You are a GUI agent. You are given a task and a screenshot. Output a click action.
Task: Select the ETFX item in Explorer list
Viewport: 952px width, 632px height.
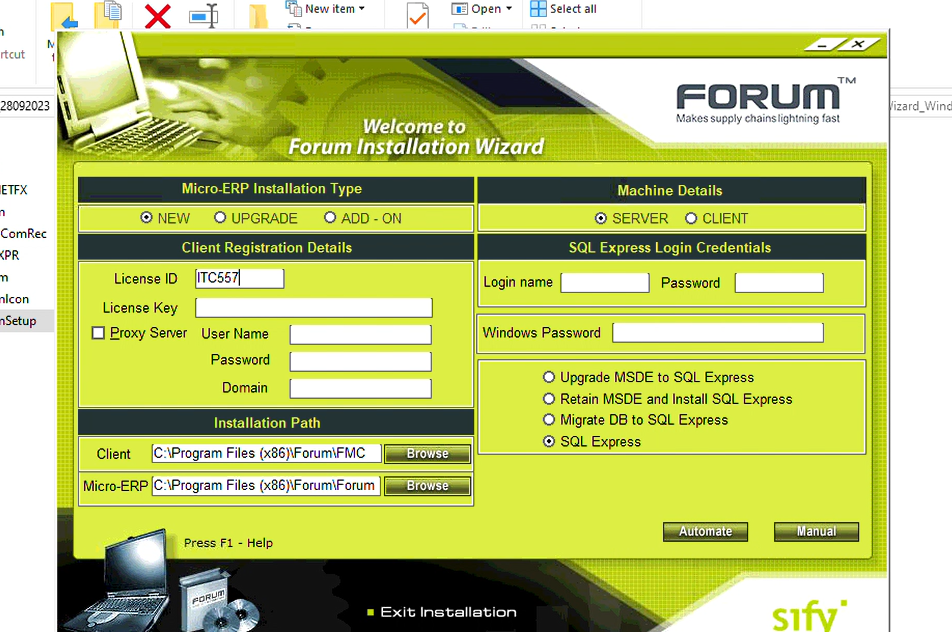point(14,189)
